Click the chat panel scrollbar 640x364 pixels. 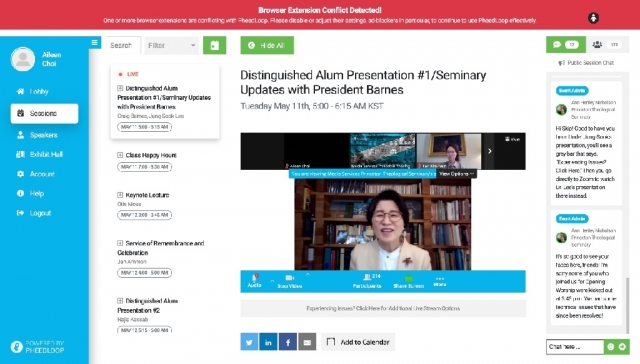[627, 305]
